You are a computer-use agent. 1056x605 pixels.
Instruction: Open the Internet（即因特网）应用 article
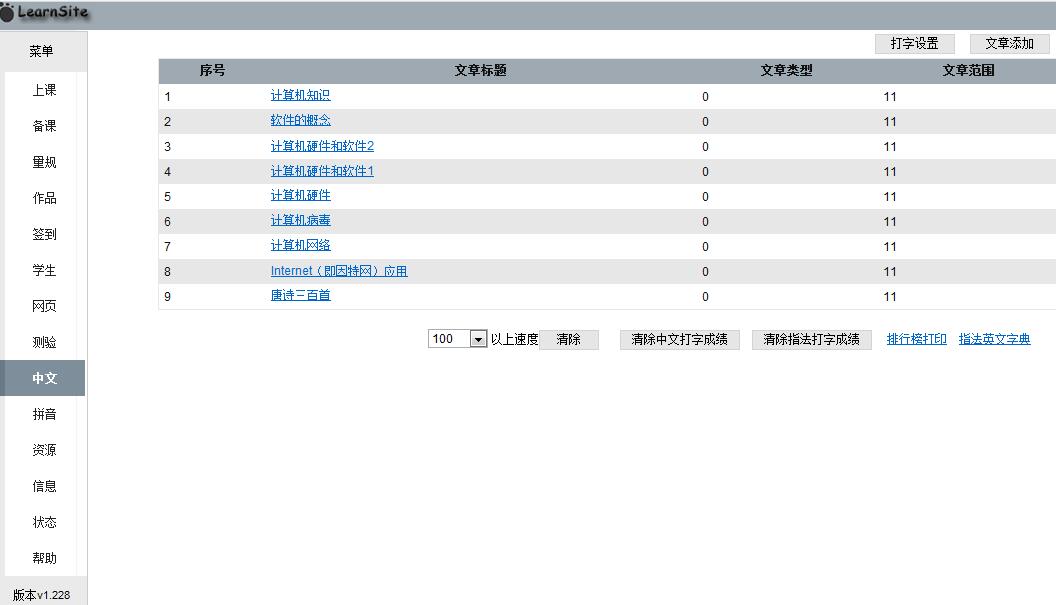pyautogui.click(x=339, y=271)
